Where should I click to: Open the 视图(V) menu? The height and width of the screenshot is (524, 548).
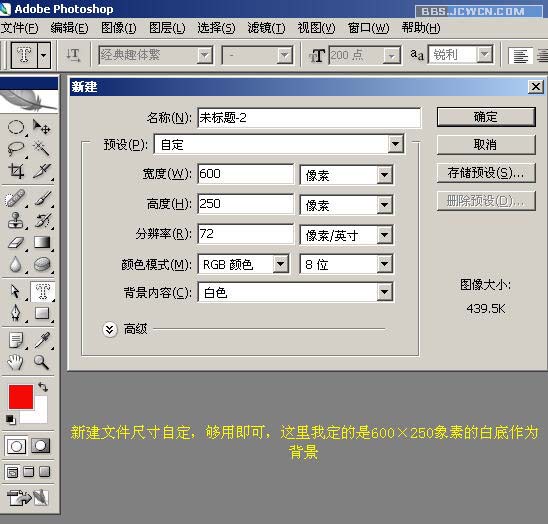pyautogui.click(x=316, y=28)
